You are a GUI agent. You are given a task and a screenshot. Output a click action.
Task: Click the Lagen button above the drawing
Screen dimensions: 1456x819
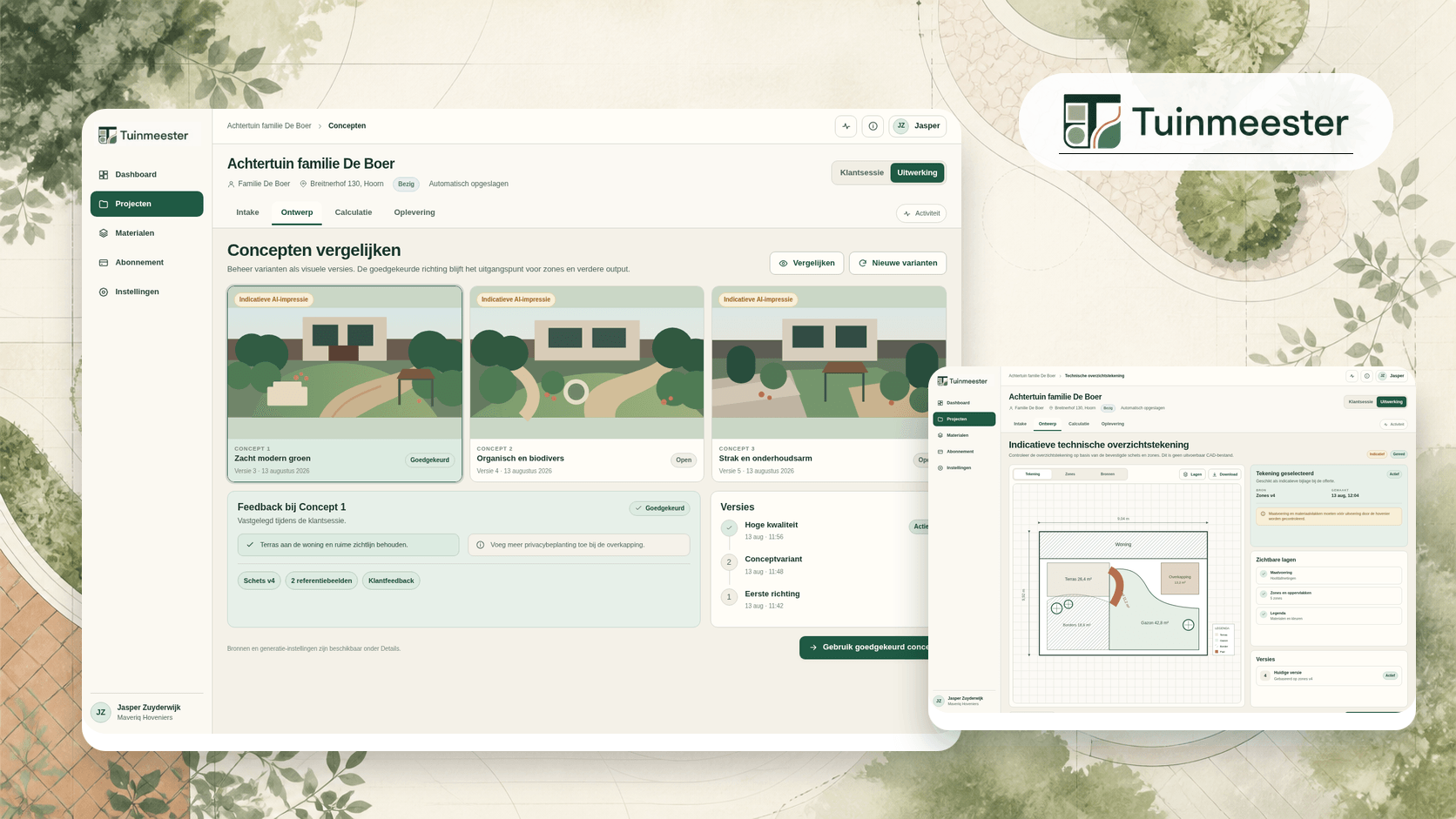point(1192,474)
